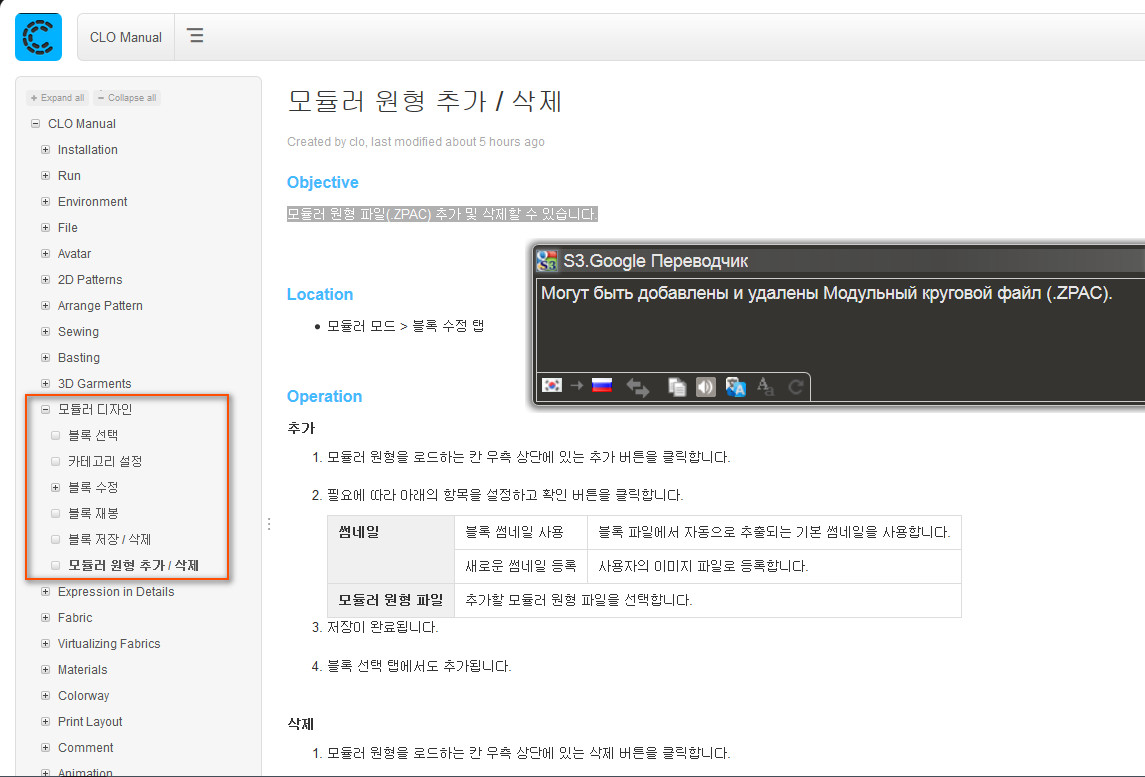Viewport: 1145px width, 777px height.
Task: Click the 모듈러 원형 파일 table cell
Action: point(391,600)
